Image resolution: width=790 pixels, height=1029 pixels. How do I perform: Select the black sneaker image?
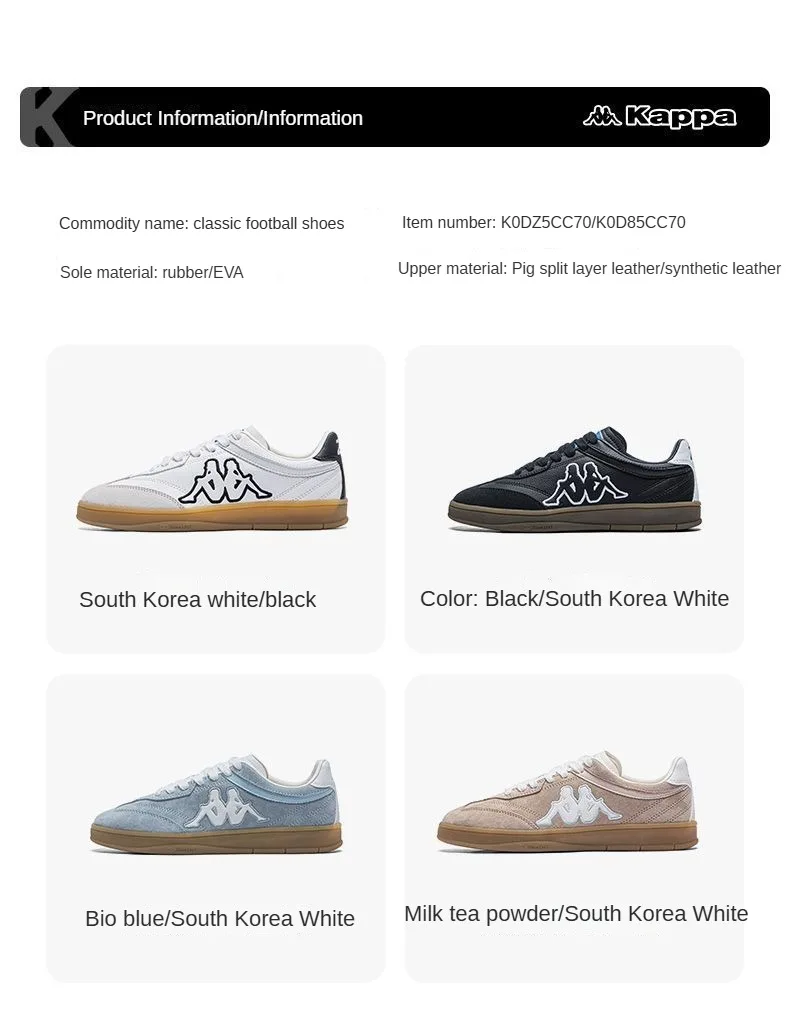click(576, 480)
